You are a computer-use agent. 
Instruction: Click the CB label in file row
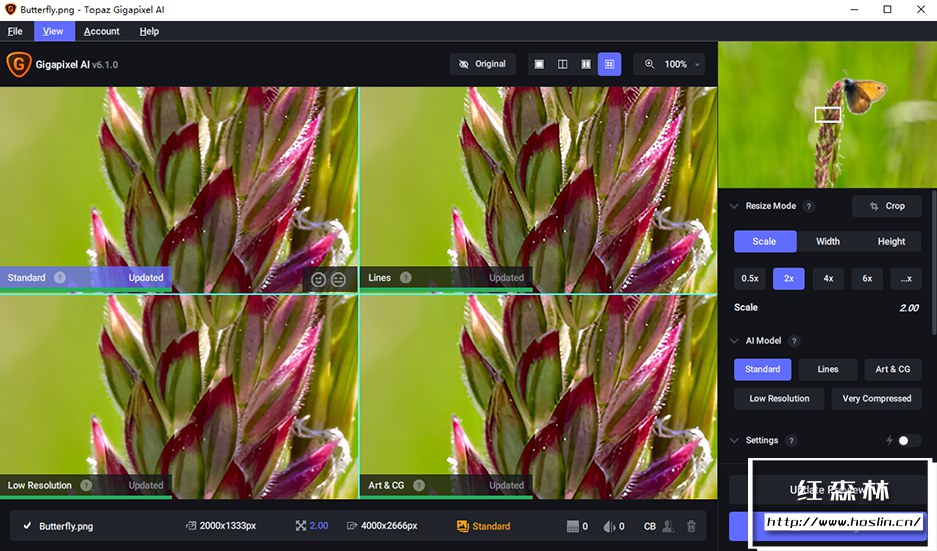pyautogui.click(x=650, y=526)
